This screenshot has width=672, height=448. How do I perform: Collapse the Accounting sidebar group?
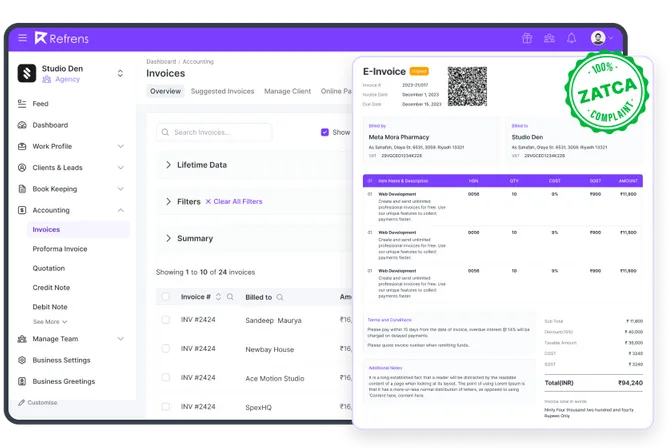(x=121, y=210)
